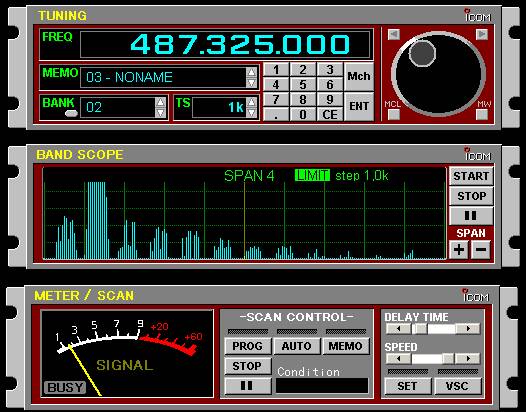Decrease band scope span with minus
This screenshot has height=412, width=526.
[x=481, y=250]
